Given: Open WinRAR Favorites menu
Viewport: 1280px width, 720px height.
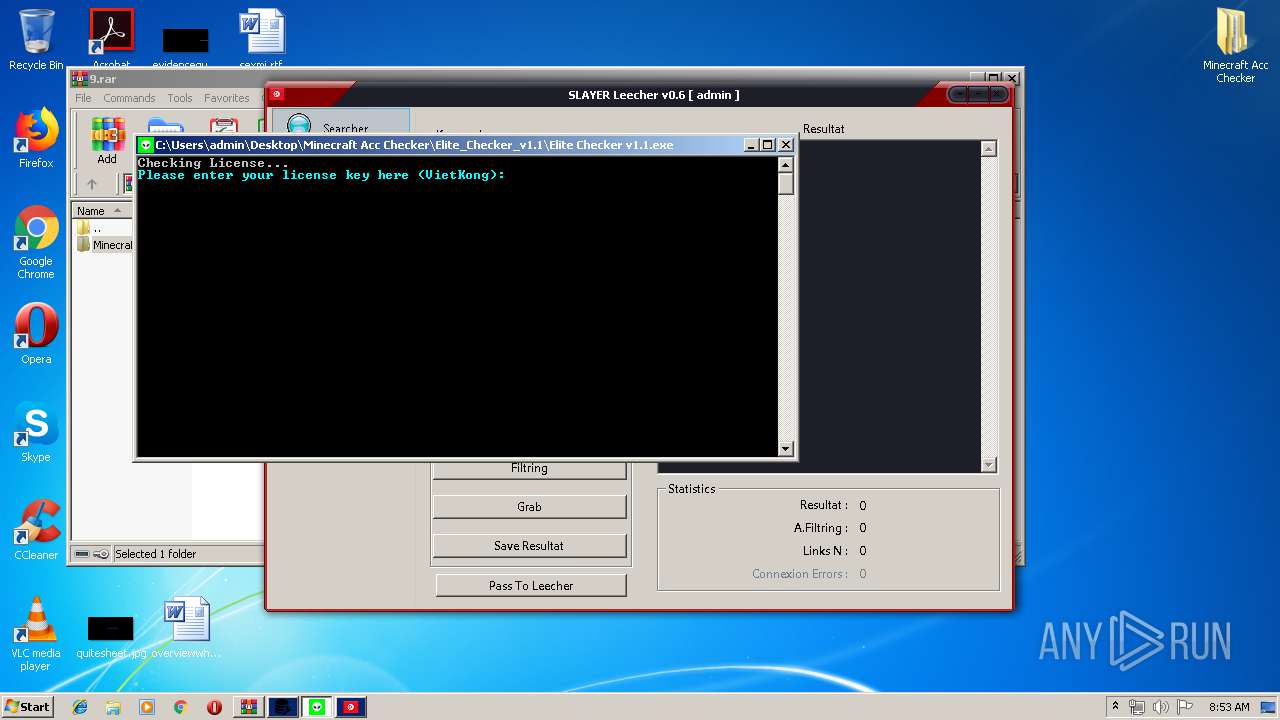Looking at the screenshot, I should (x=227, y=98).
